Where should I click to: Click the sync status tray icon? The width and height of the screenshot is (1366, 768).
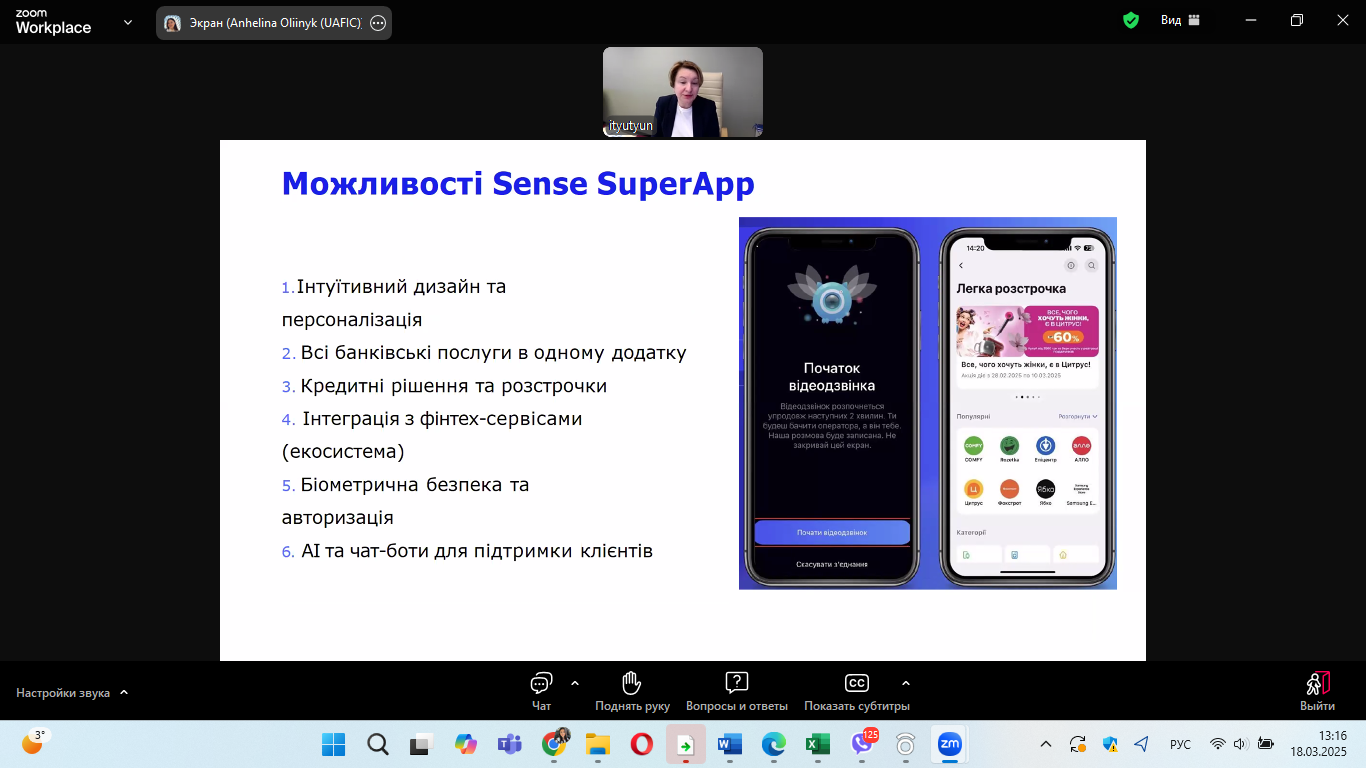coord(1078,744)
